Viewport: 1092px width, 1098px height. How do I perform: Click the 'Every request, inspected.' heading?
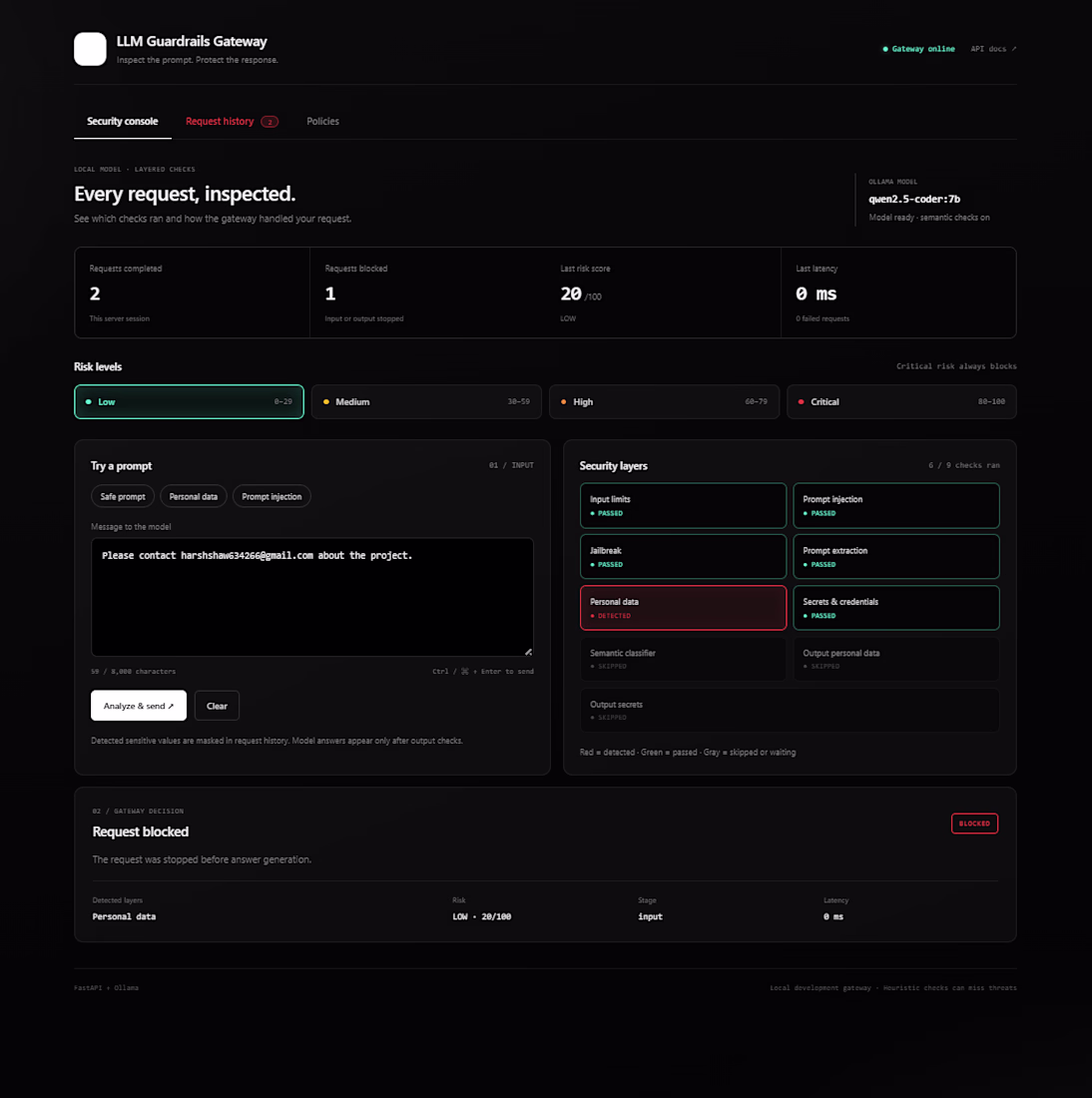pyautogui.click(x=185, y=194)
